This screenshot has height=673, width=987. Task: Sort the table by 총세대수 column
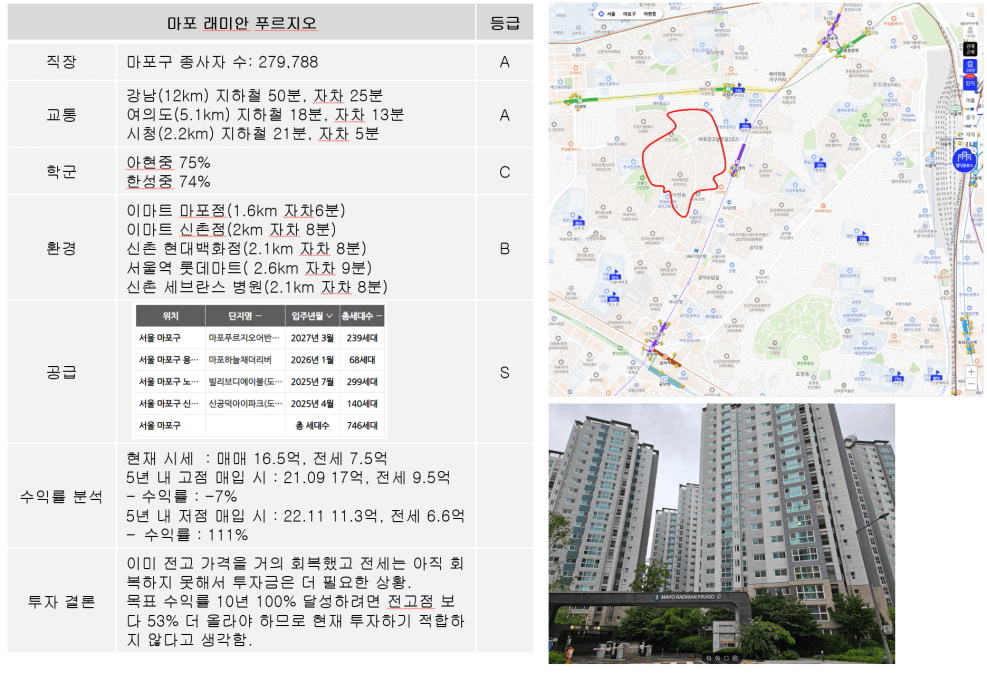click(x=361, y=316)
